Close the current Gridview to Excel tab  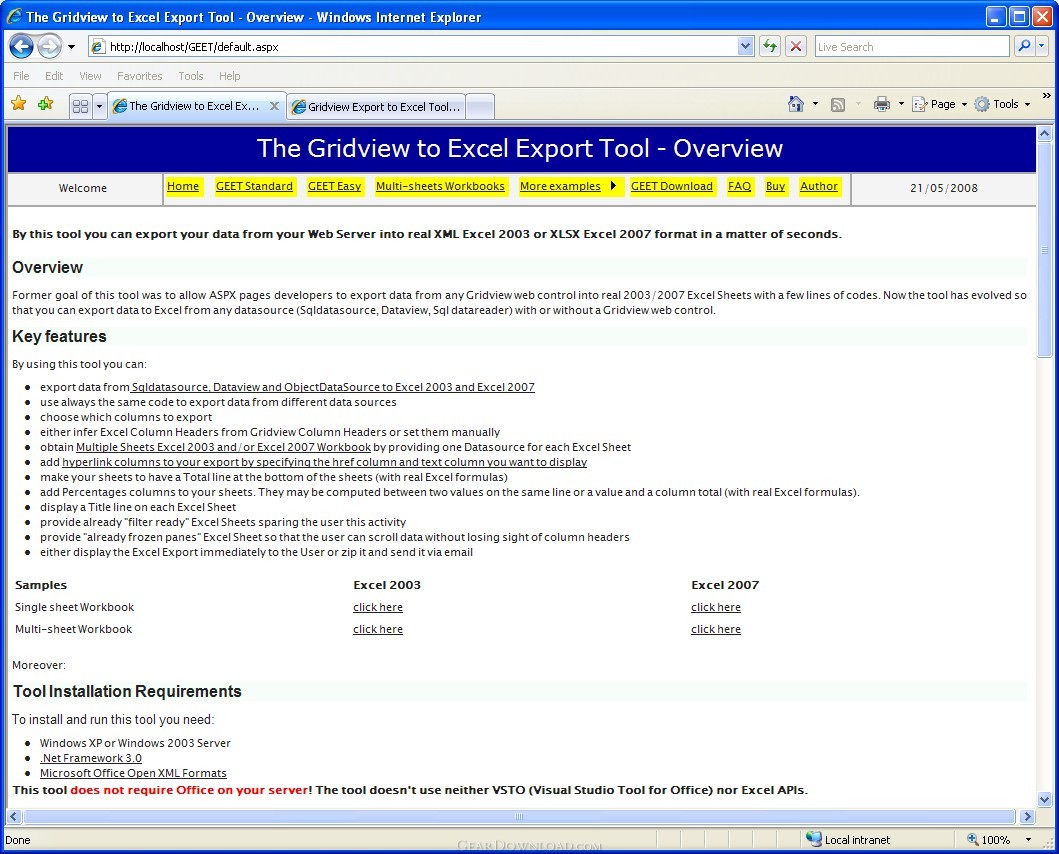[x=274, y=106]
